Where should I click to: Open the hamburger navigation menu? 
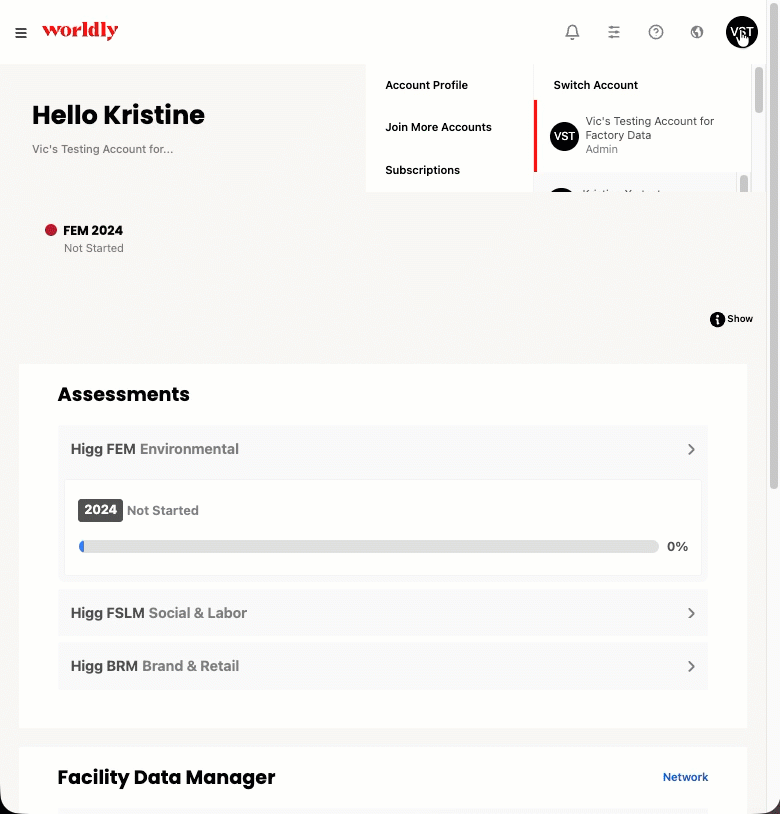point(21,33)
